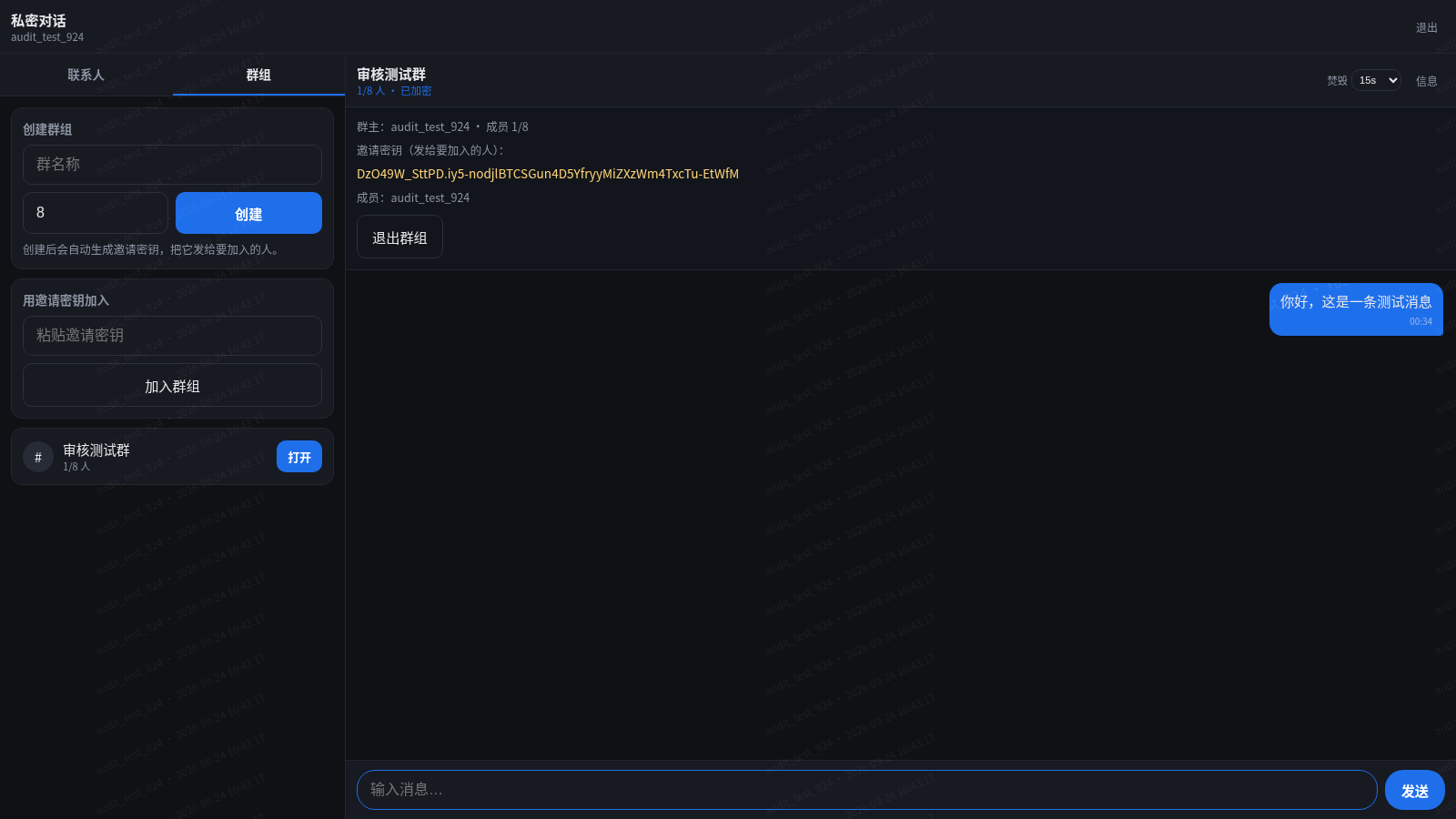Image resolution: width=1456 pixels, height=819 pixels.
Task: Click the 用邀请密钥加入 section heading
Action: tap(66, 300)
